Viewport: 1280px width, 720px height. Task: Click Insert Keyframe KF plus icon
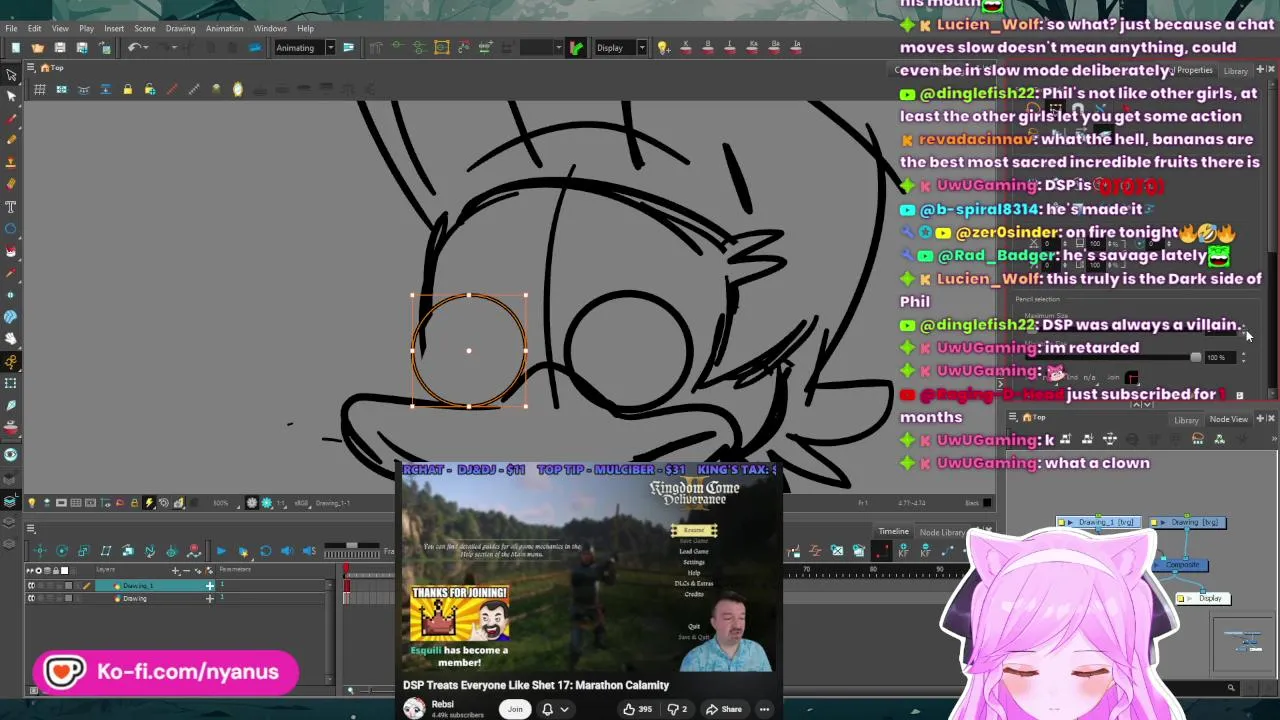[x=902, y=551]
